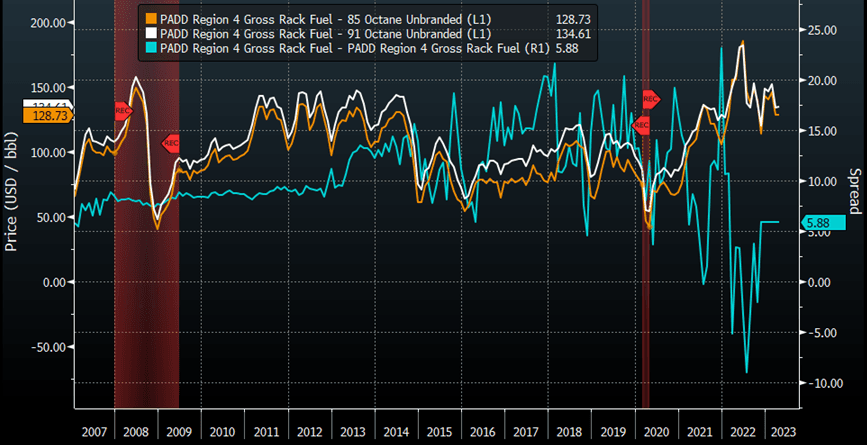Select the 91 Octane Unbranded legend entry
This screenshot has width=867, height=445.
(x=326, y=34)
